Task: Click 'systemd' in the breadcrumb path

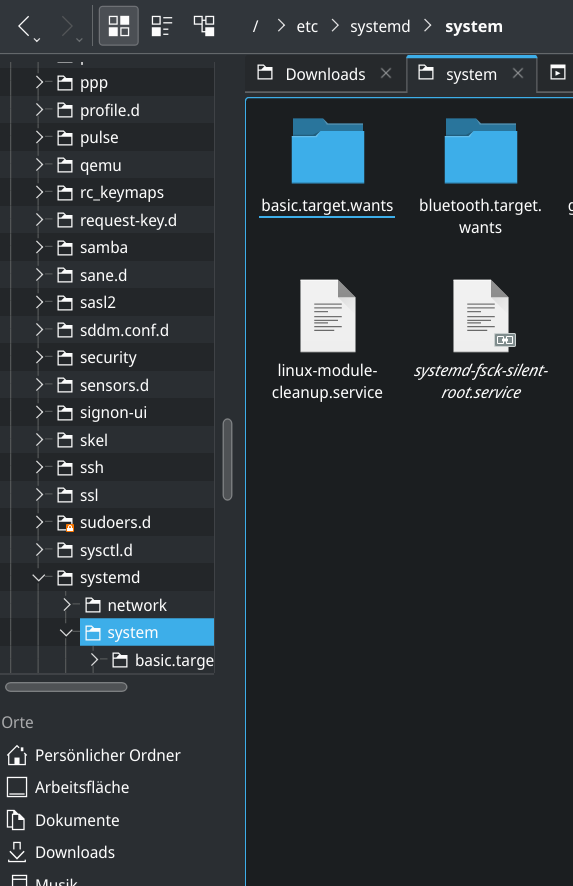Action: 380,27
